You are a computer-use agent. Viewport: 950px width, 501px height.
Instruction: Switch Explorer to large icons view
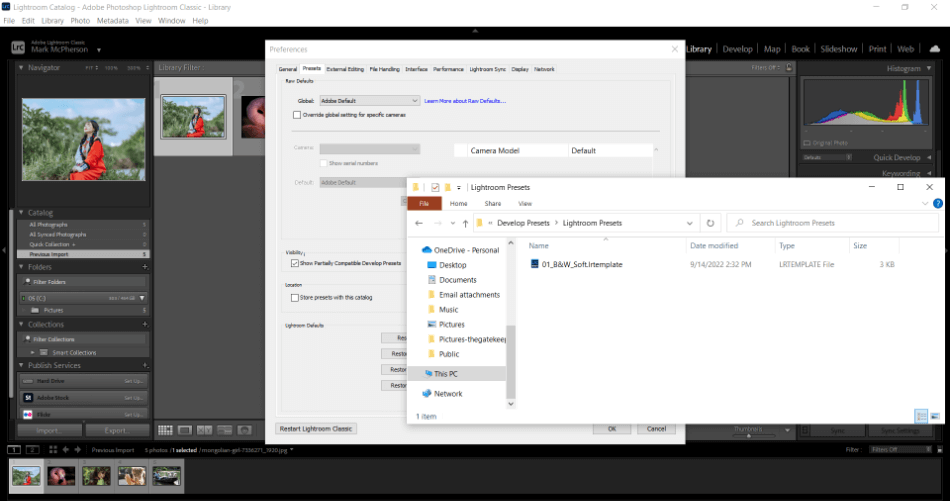click(935, 415)
